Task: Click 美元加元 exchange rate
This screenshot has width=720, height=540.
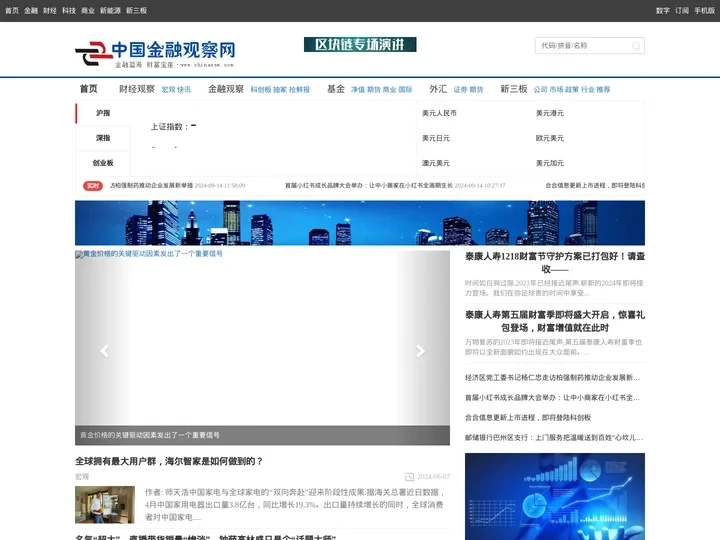Action: coord(550,163)
